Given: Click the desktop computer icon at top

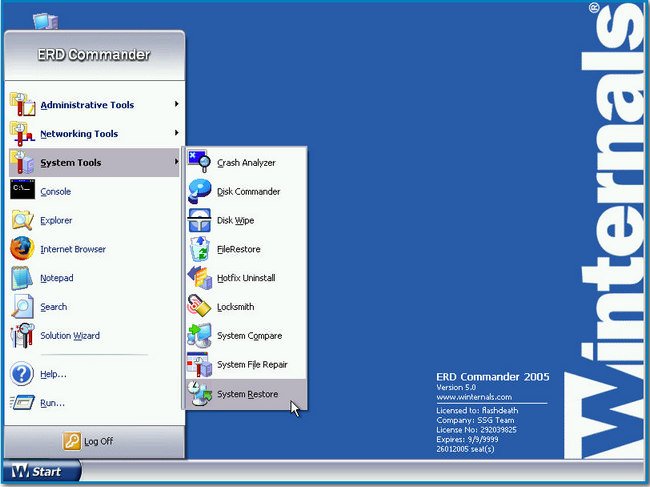Looking at the screenshot, I should [46, 21].
